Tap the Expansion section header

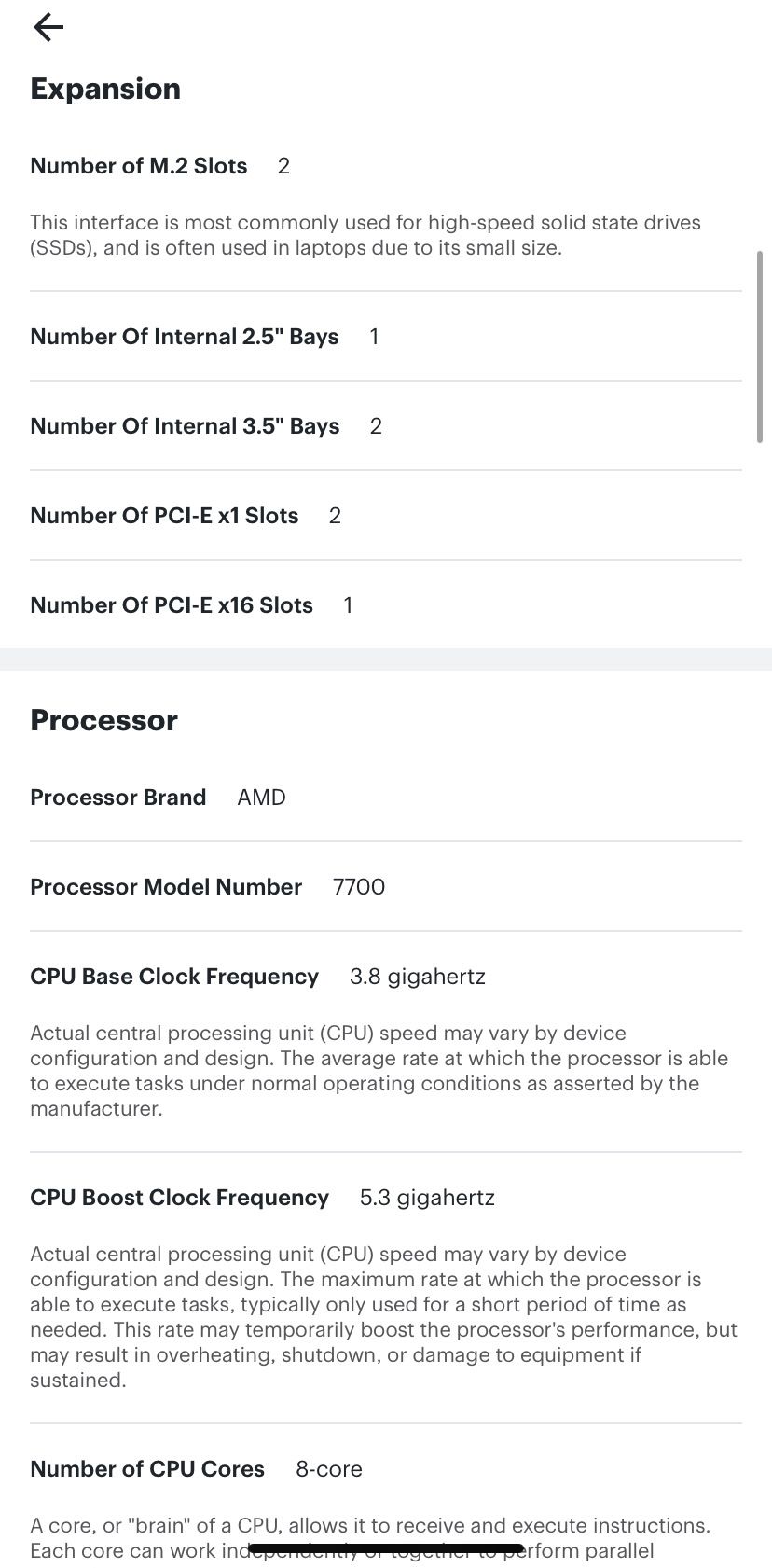pos(105,89)
